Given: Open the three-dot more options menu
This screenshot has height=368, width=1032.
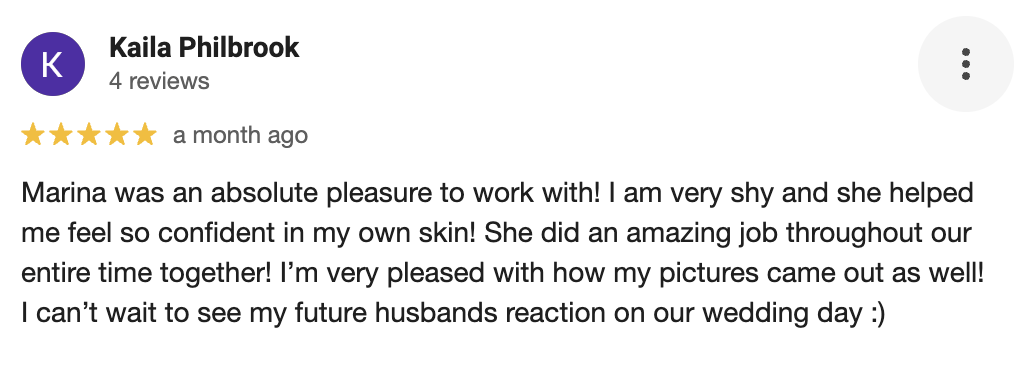Looking at the screenshot, I should 966,64.
